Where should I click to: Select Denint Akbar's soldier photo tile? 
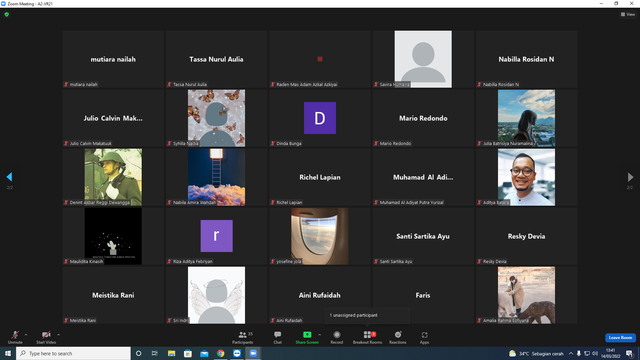coord(113,177)
